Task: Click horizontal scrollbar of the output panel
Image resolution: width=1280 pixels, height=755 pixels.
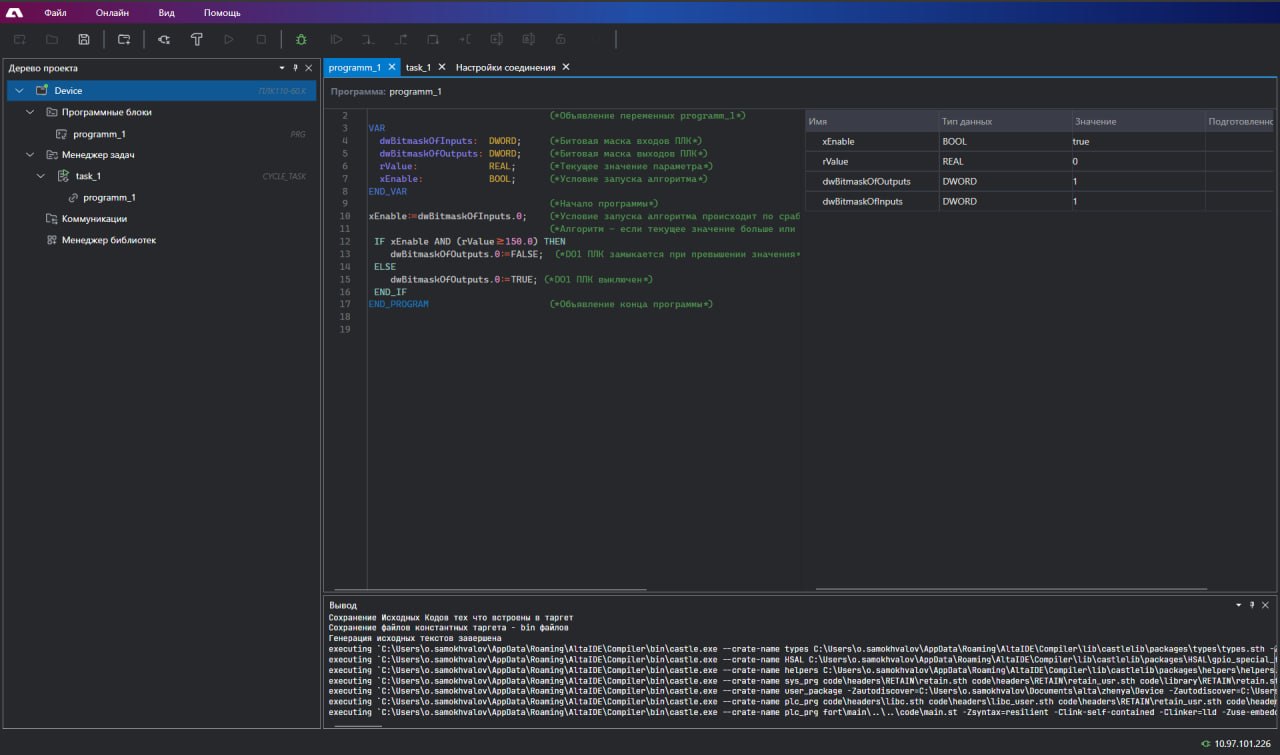Action: 357,725
